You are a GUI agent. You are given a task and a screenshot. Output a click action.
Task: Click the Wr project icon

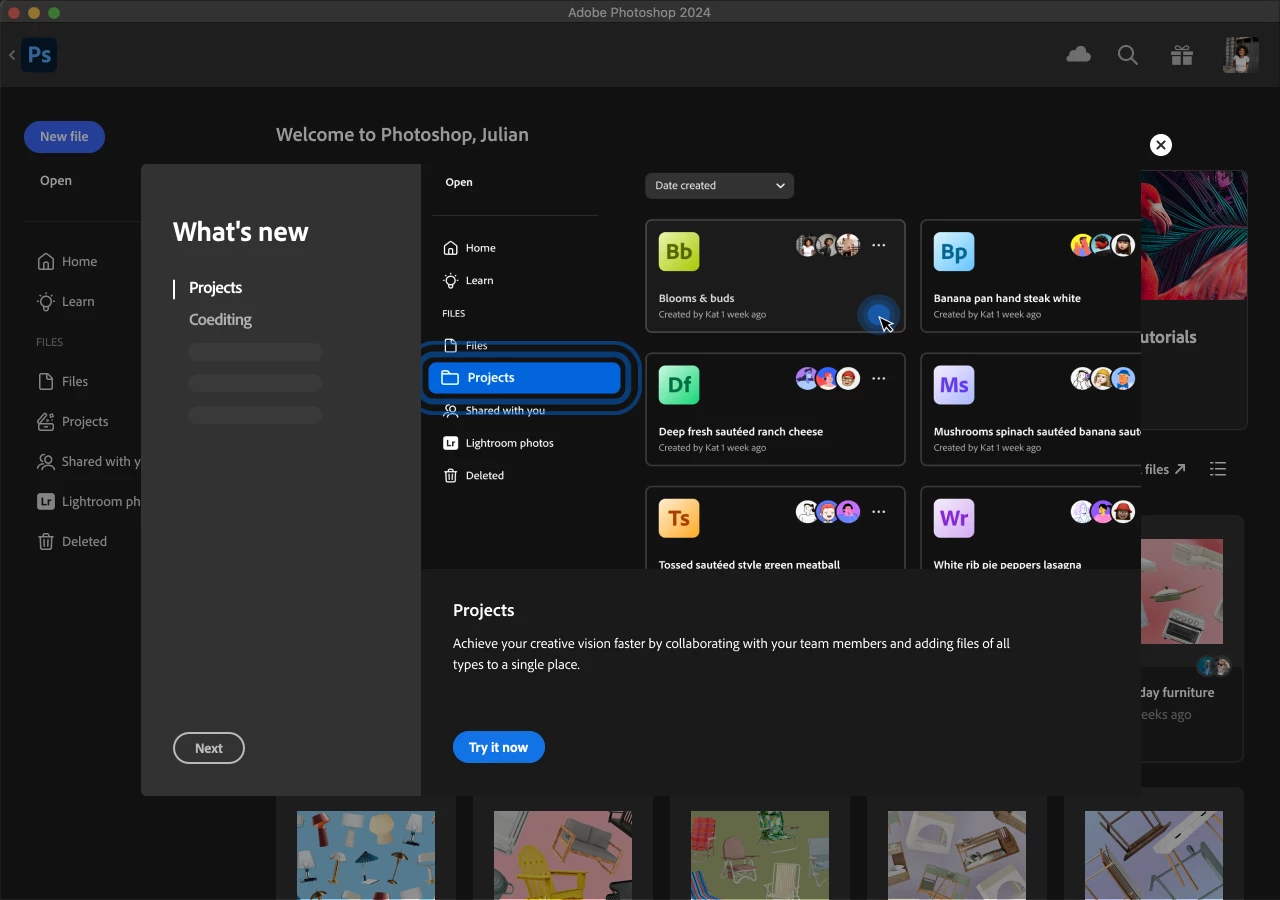954,518
